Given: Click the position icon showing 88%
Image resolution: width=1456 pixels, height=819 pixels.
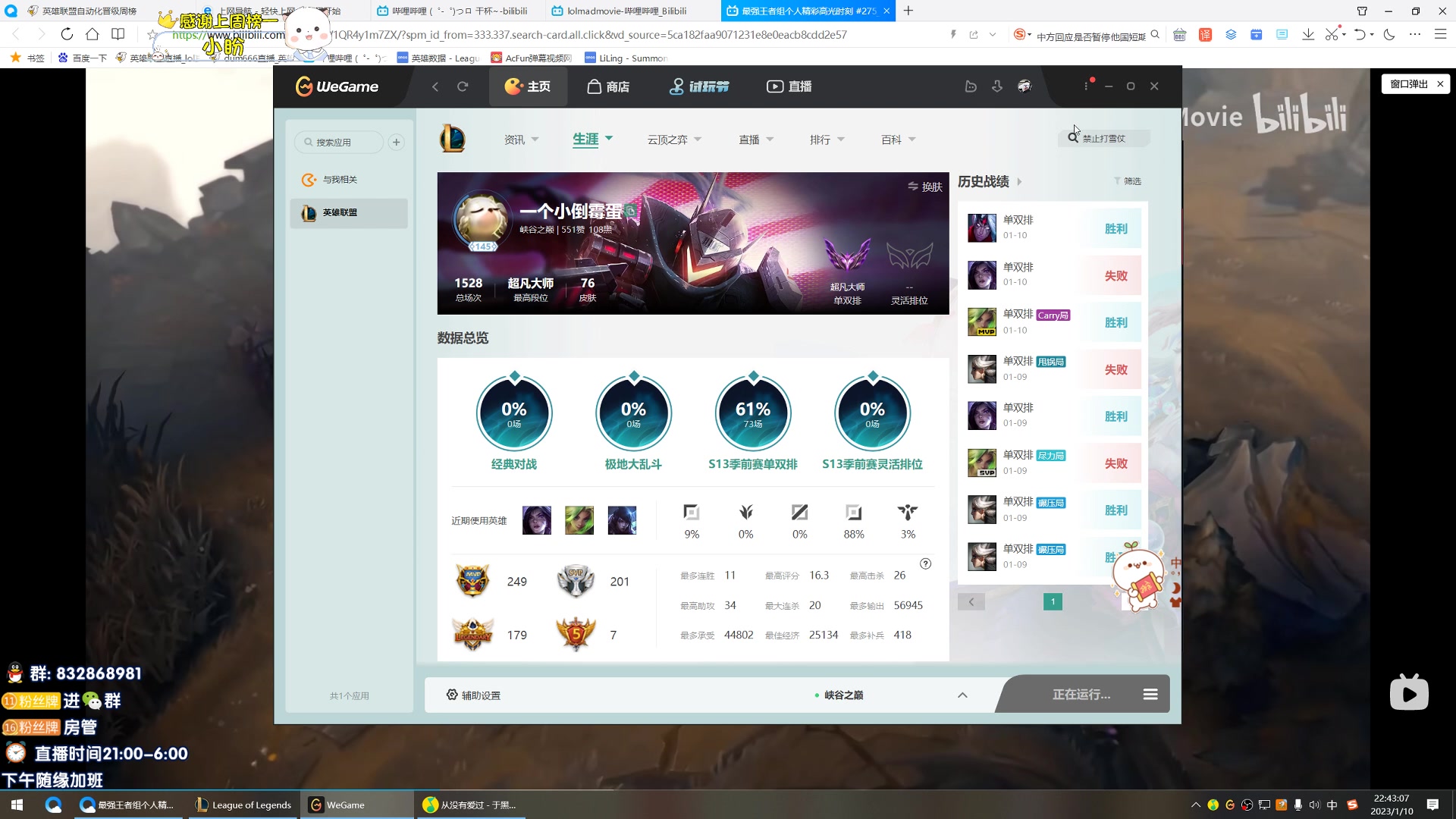Looking at the screenshot, I should (854, 513).
